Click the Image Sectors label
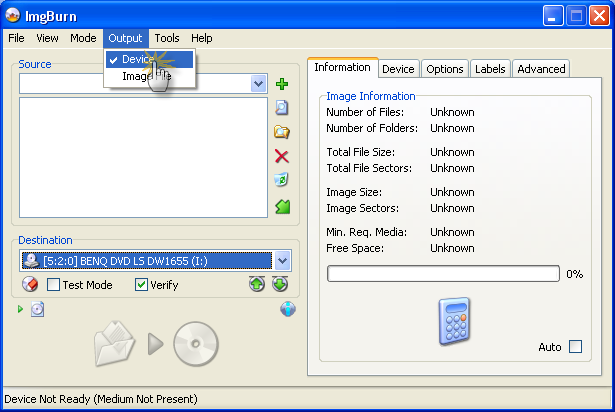 (x=362, y=208)
